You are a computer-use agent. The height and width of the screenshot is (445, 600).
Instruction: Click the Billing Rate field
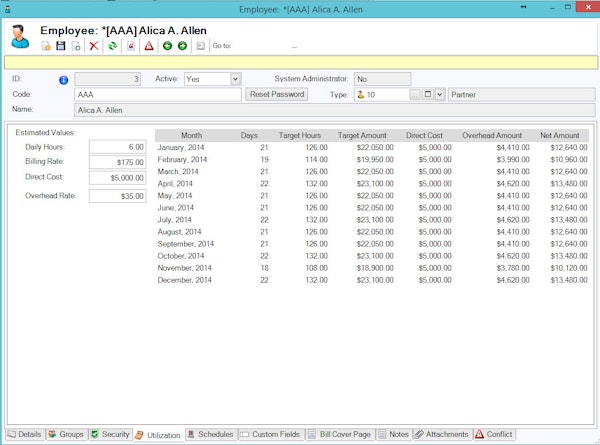pyautogui.click(x=117, y=162)
